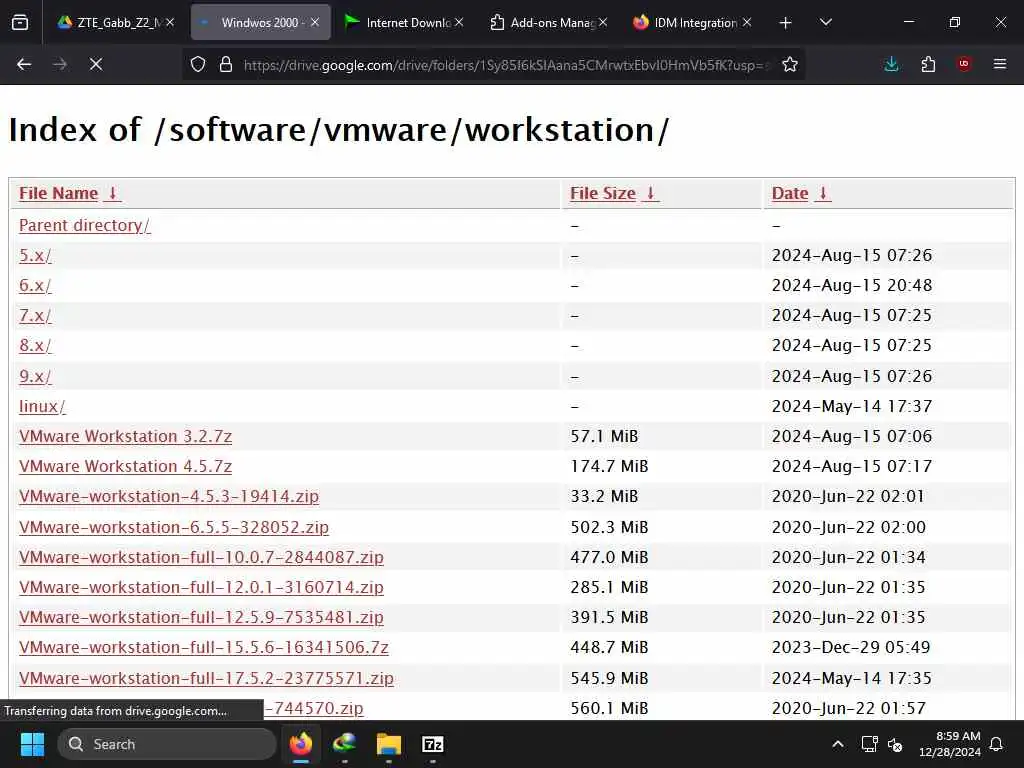Image resolution: width=1024 pixels, height=768 pixels.
Task: Download VMware Workstation 4.5.7z
Action: pyautogui.click(x=125, y=466)
